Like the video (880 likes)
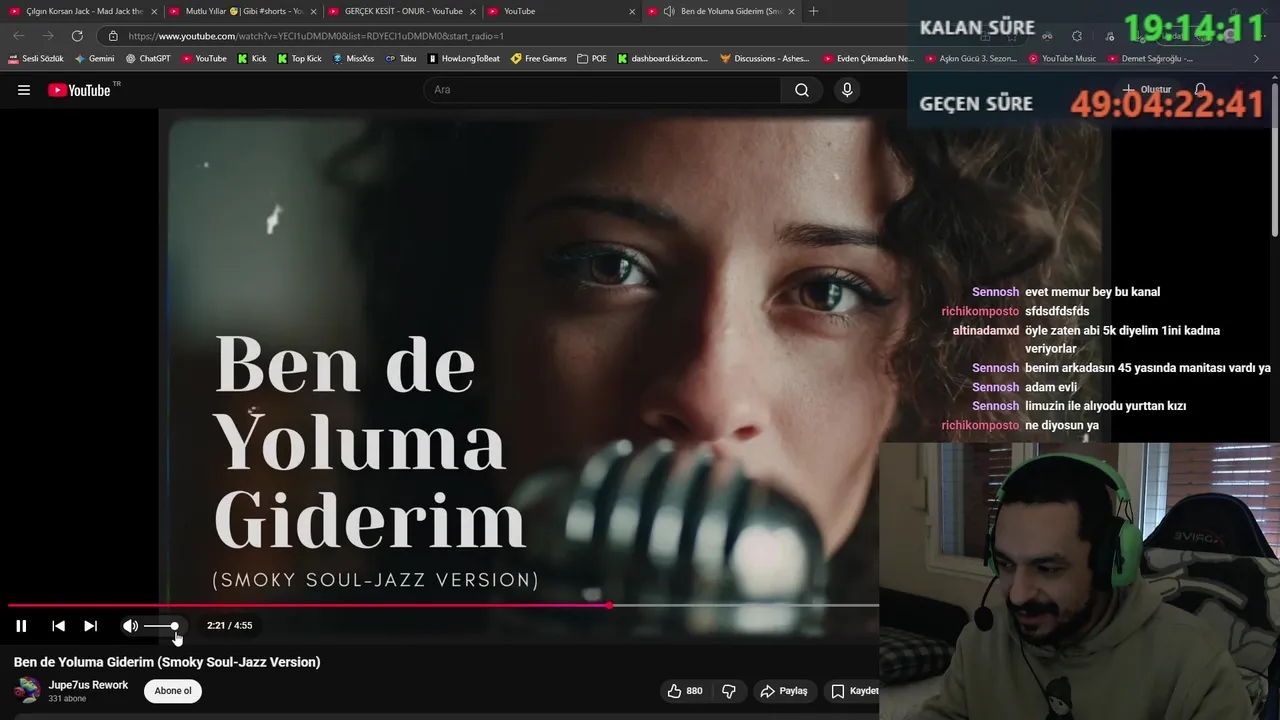This screenshot has height=720, width=1280. (685, 691)
